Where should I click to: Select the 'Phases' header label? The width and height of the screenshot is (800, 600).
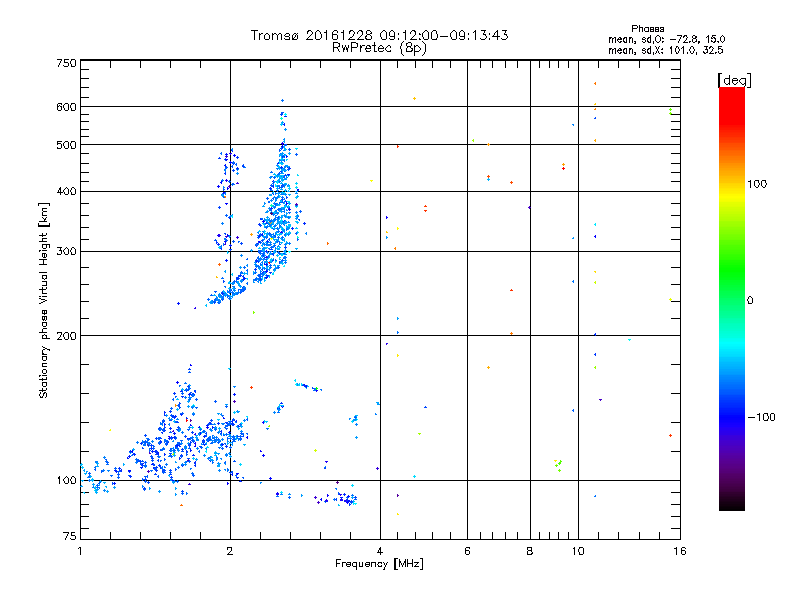[x=647, y=29]
